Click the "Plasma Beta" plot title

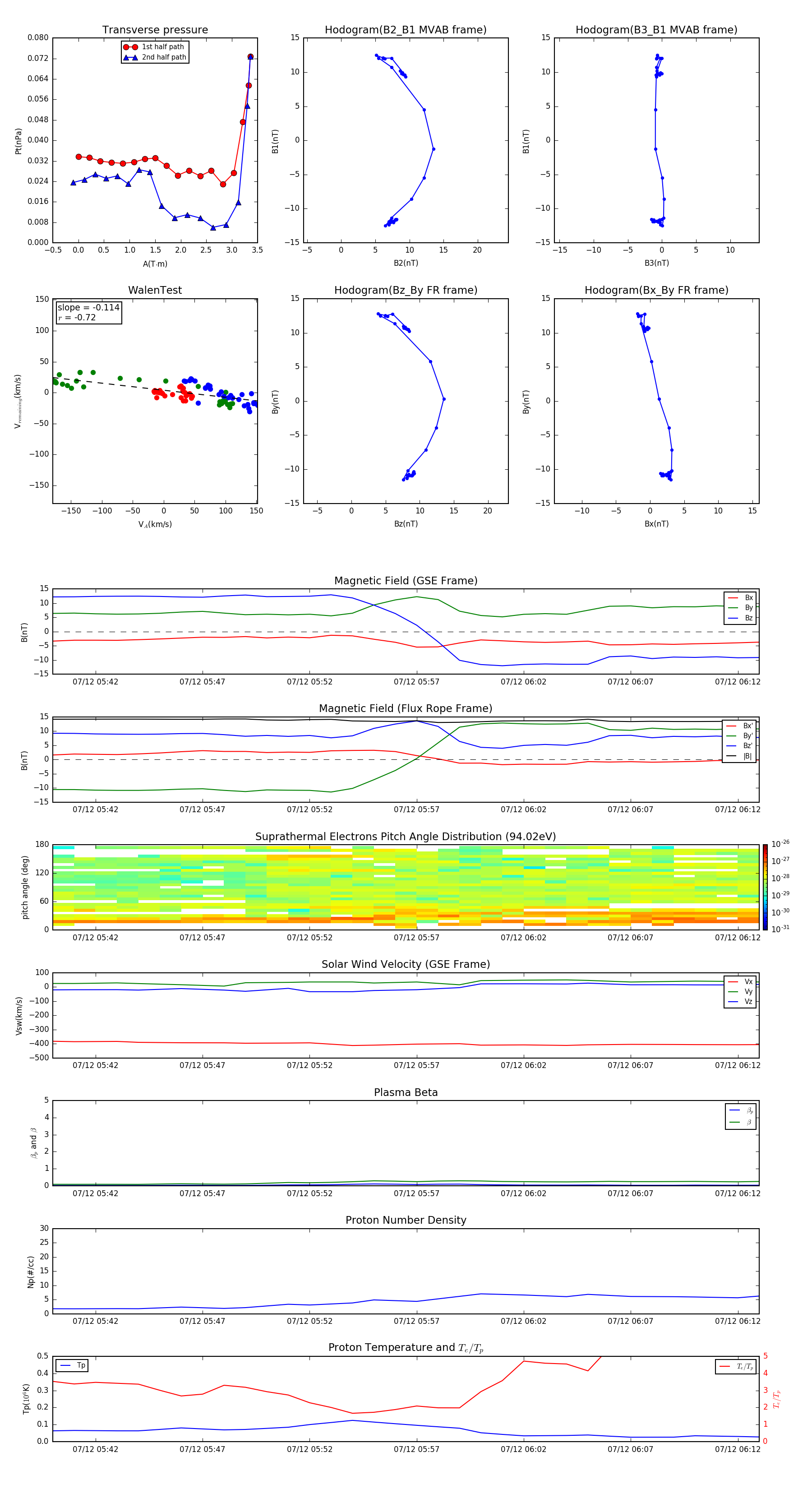[406, 1092]
